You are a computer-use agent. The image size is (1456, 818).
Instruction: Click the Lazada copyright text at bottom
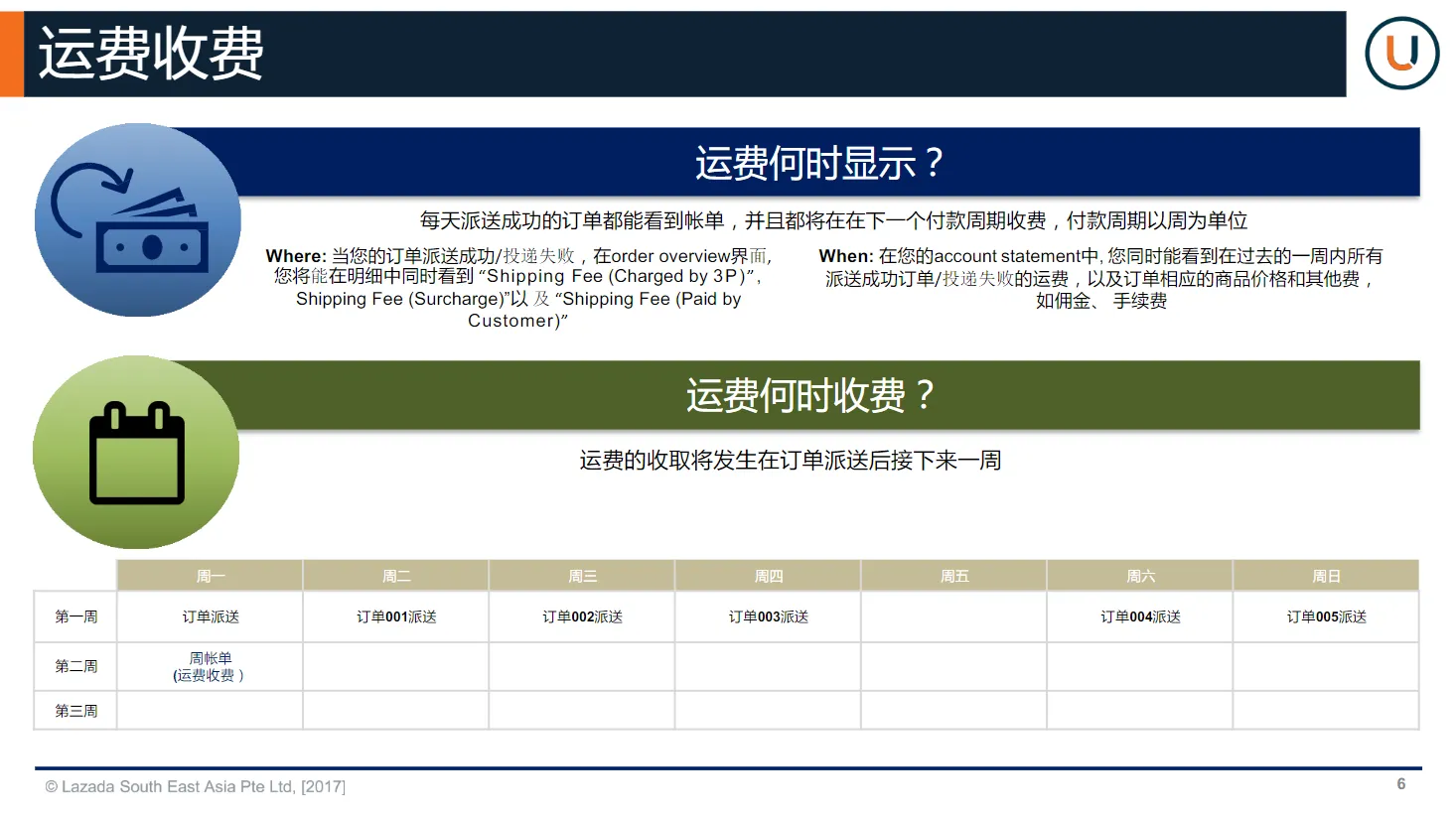(195, 786)
